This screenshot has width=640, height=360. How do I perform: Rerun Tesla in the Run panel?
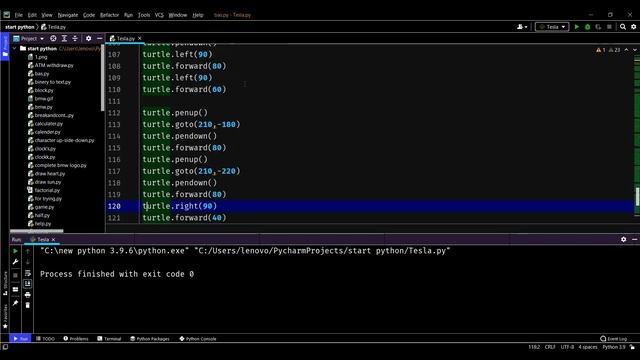[16, 251]
